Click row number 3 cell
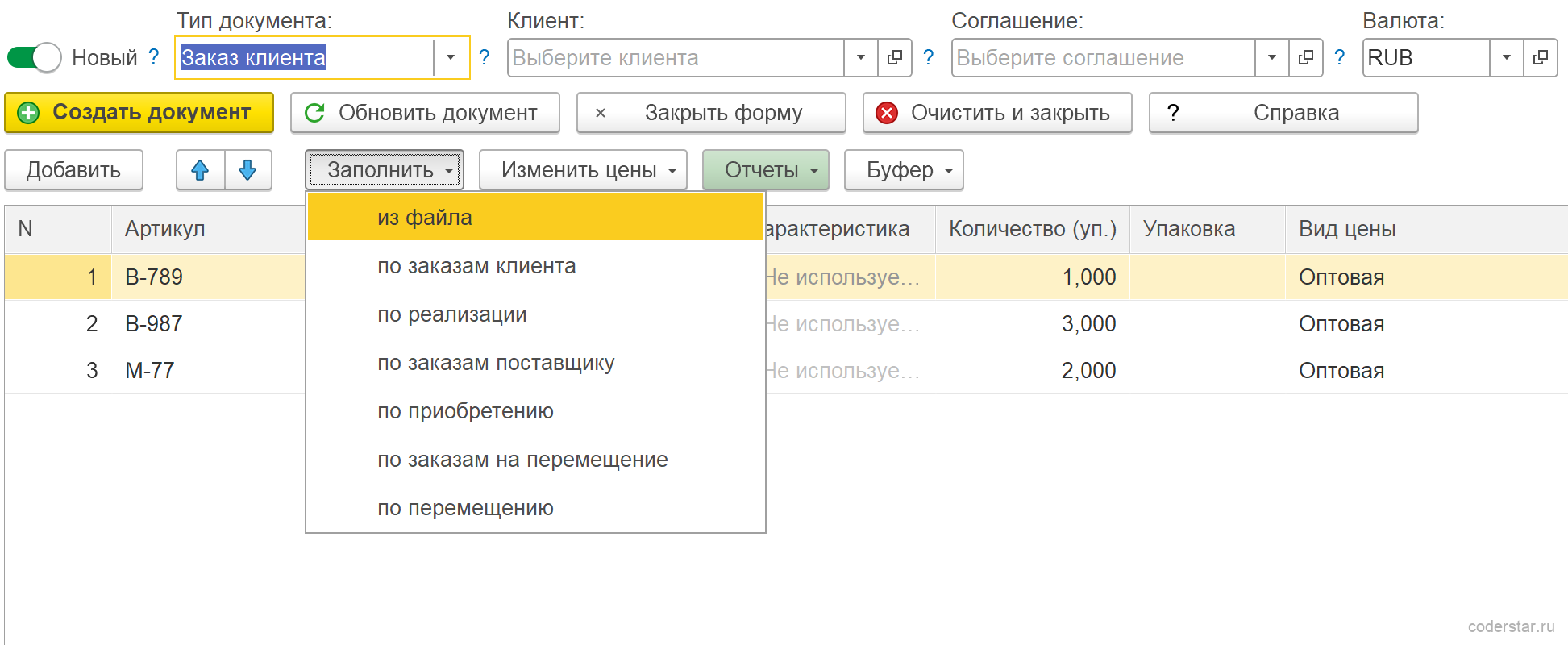This screenshot has height=645, width=1568. click(x=58, y=371)
